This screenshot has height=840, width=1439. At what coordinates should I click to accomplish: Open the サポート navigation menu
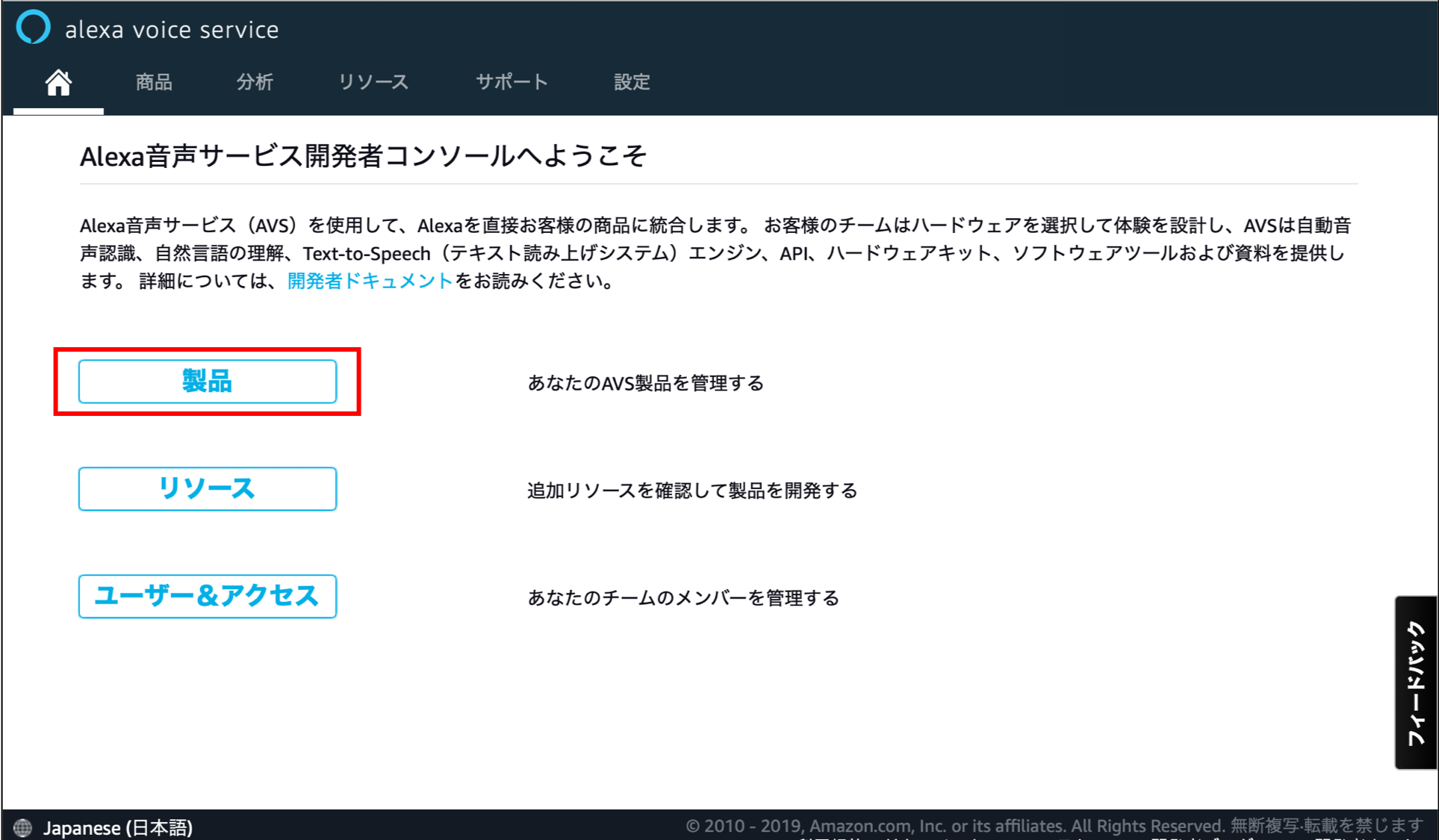(511, 82)
